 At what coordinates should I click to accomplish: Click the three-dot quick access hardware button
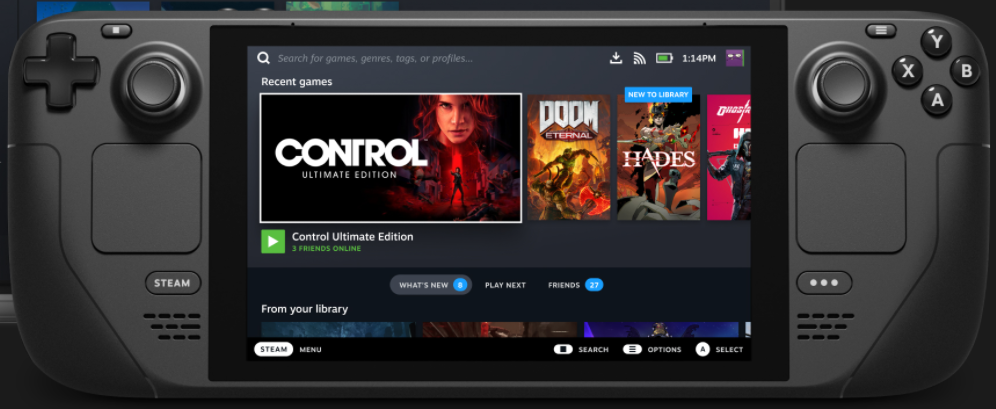pos(824,283)
